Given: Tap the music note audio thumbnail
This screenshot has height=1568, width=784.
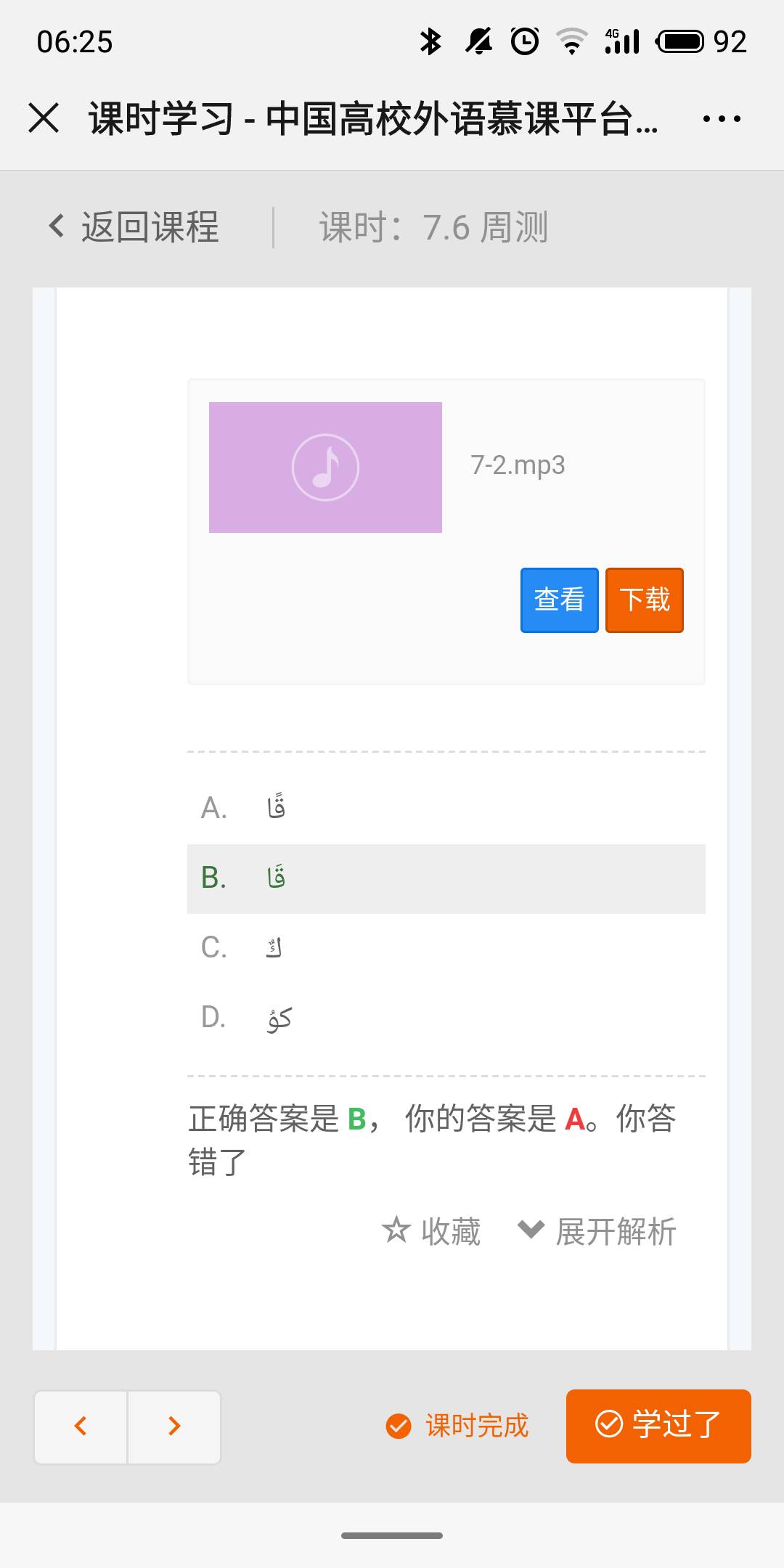Looking at the screenshot, I should coord(325,467).
